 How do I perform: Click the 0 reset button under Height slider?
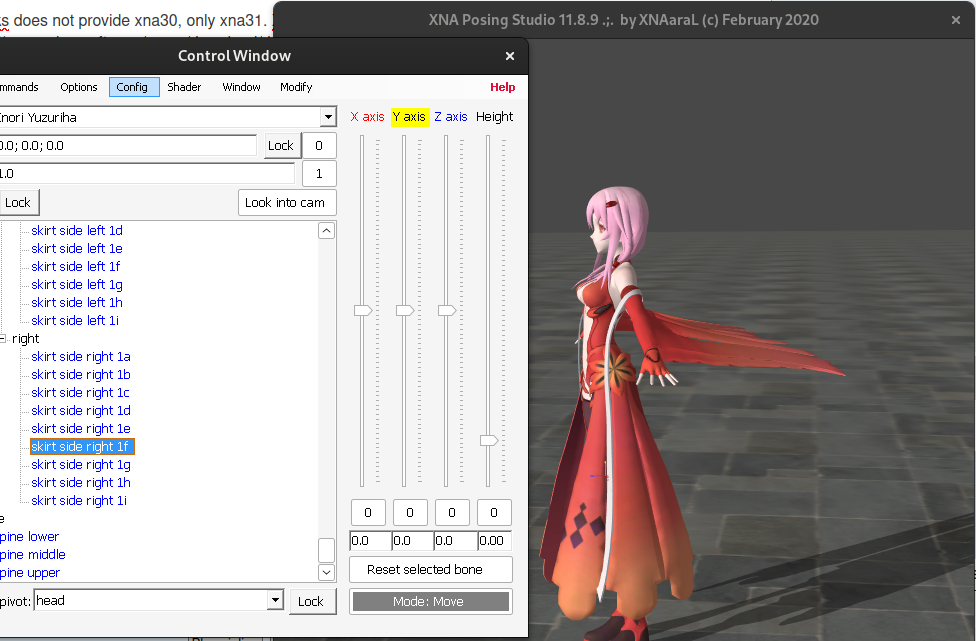click(494, 513)
